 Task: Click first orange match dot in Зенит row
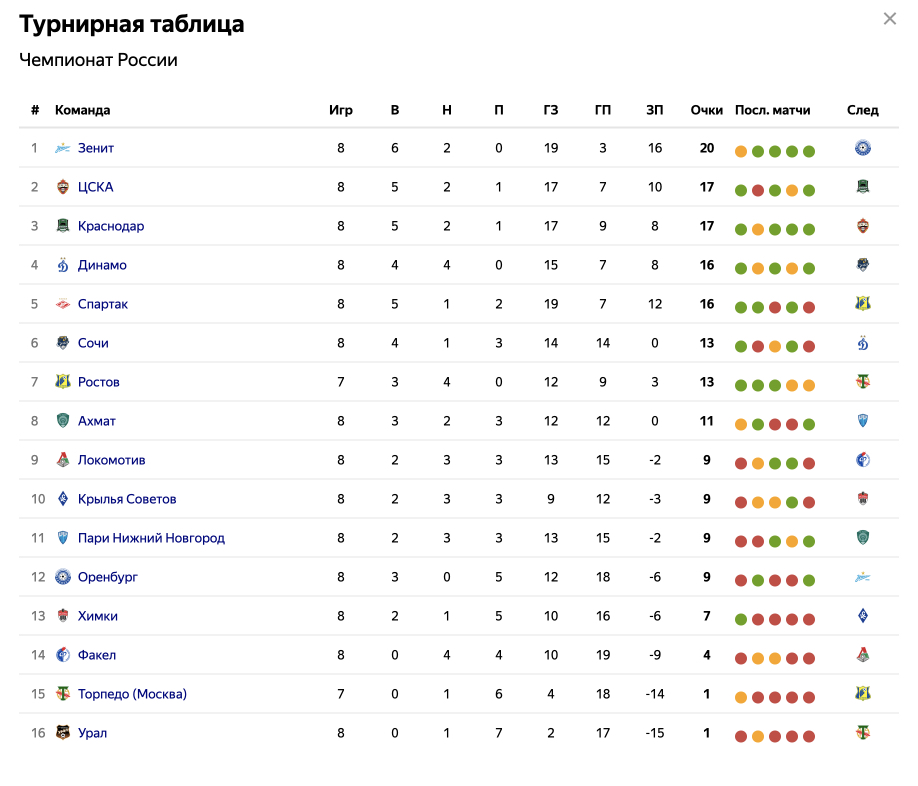point(741,152)
